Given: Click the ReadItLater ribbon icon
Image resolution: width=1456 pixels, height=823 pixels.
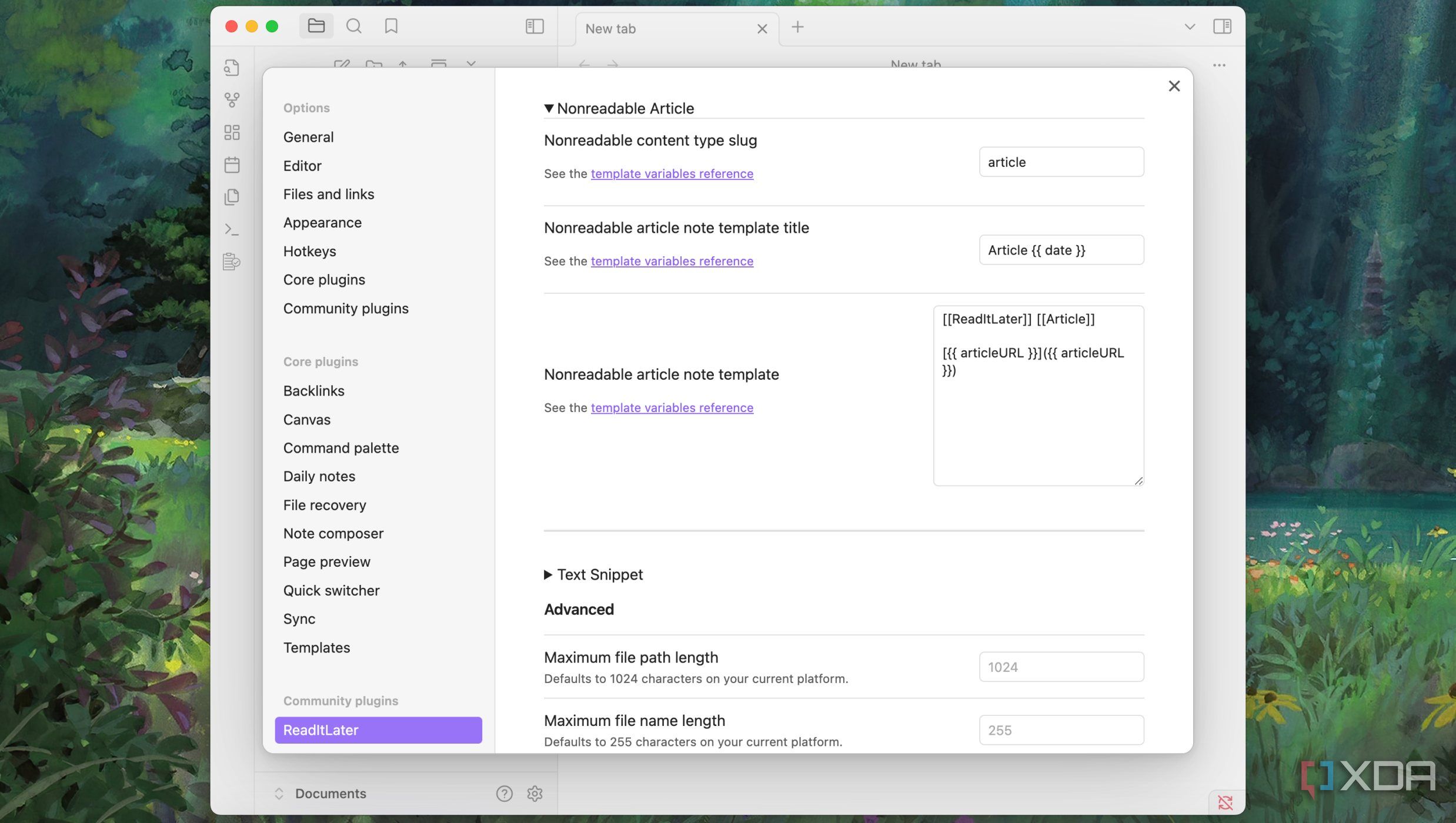Looking at the screenshot, I should click(x=232, y=262).
